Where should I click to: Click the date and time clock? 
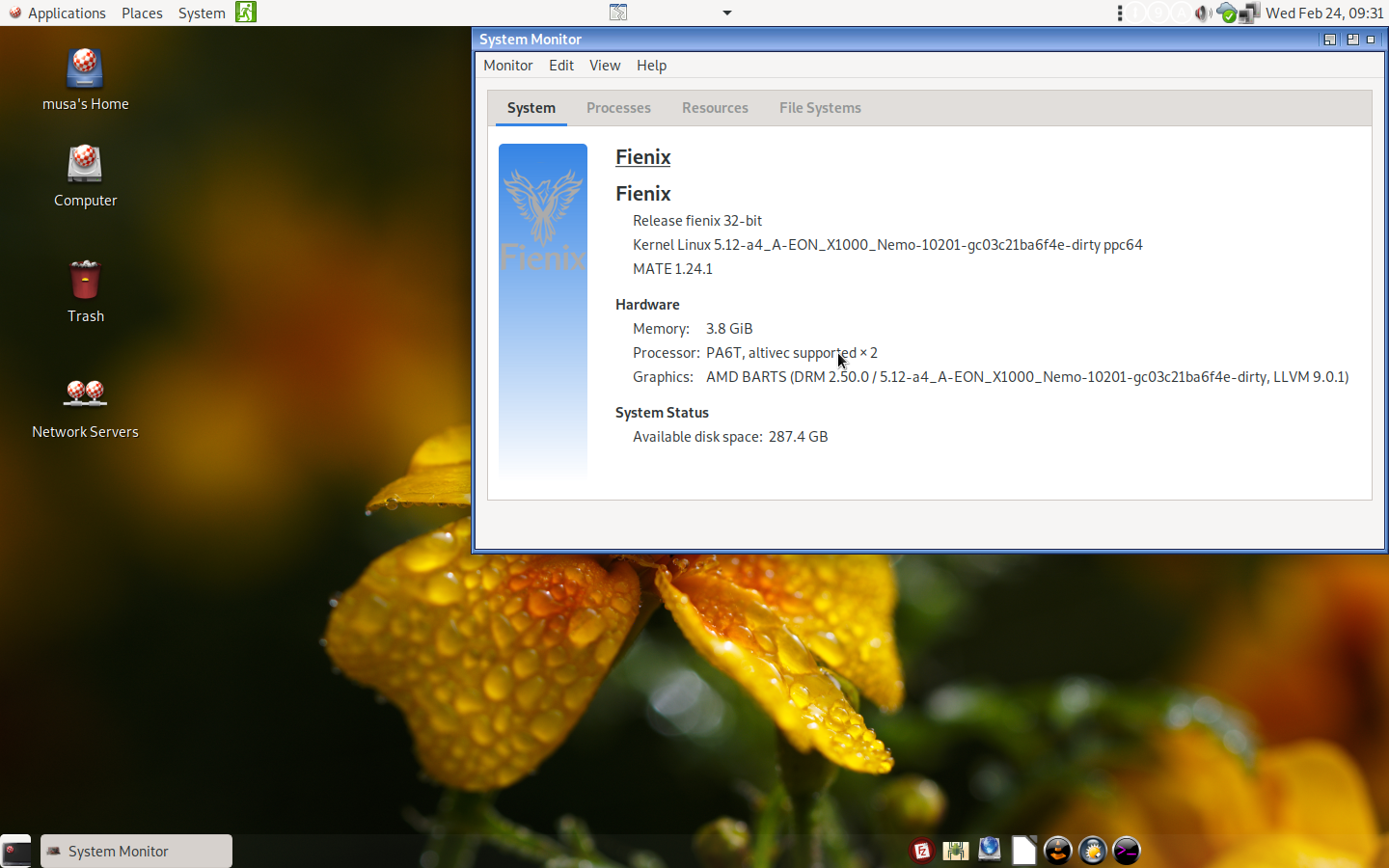pyautogui.click(x=1324, y=13)
